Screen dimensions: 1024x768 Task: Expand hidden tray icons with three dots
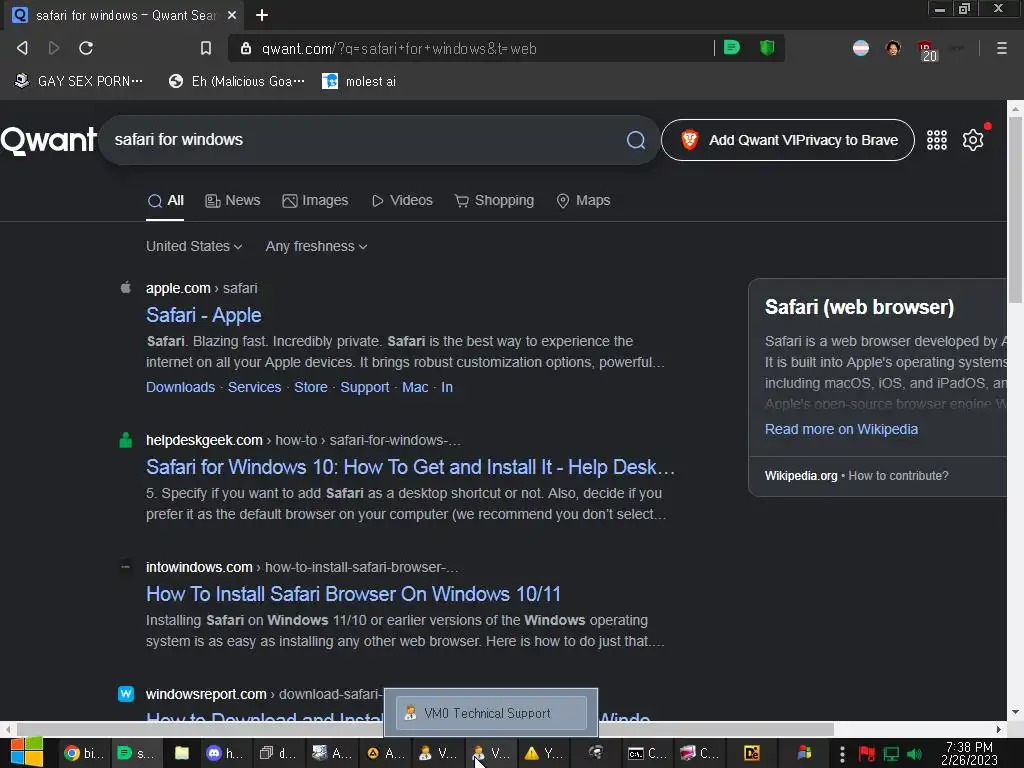click(842, 754)
